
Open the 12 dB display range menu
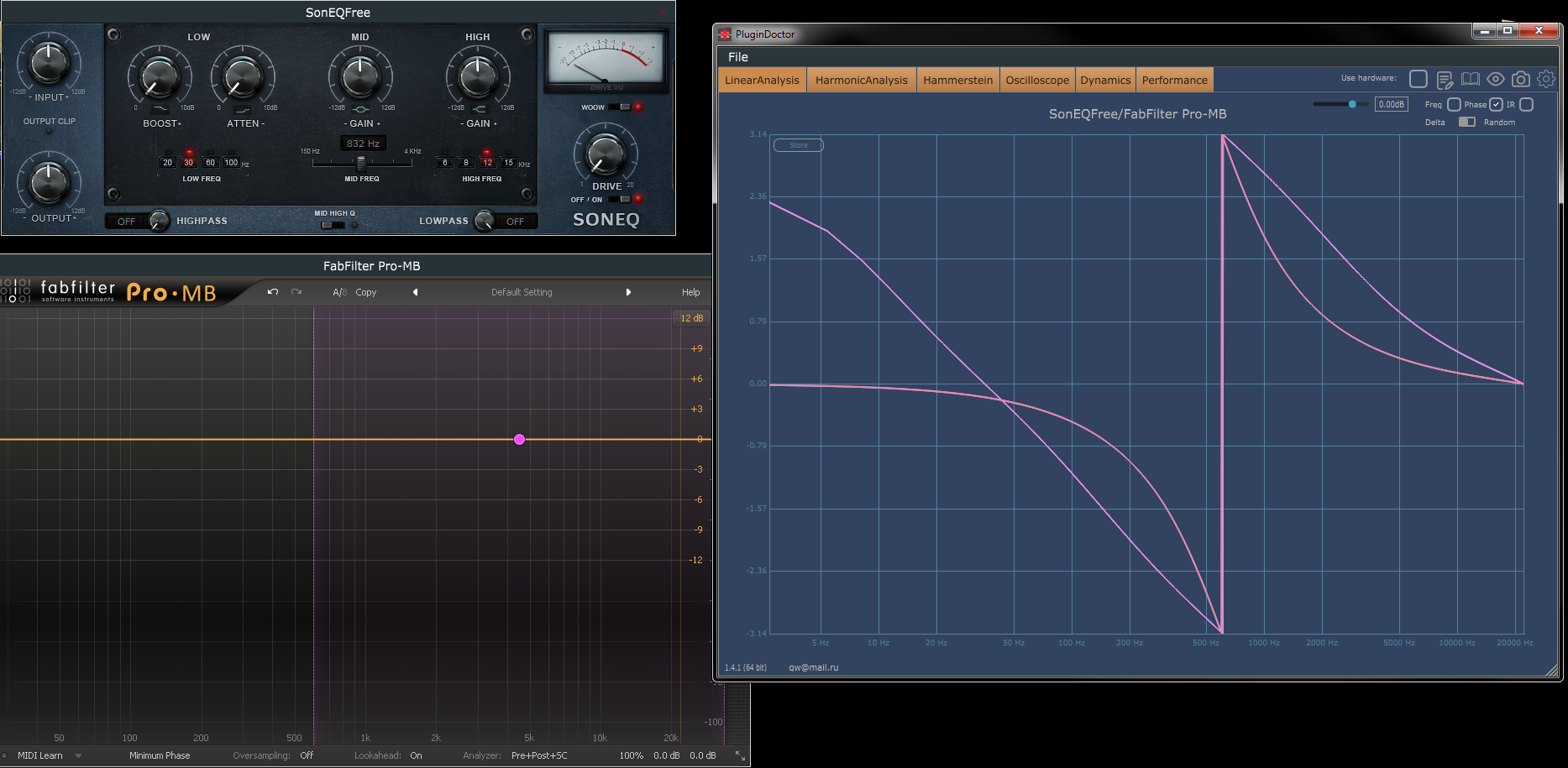point(692,318)
